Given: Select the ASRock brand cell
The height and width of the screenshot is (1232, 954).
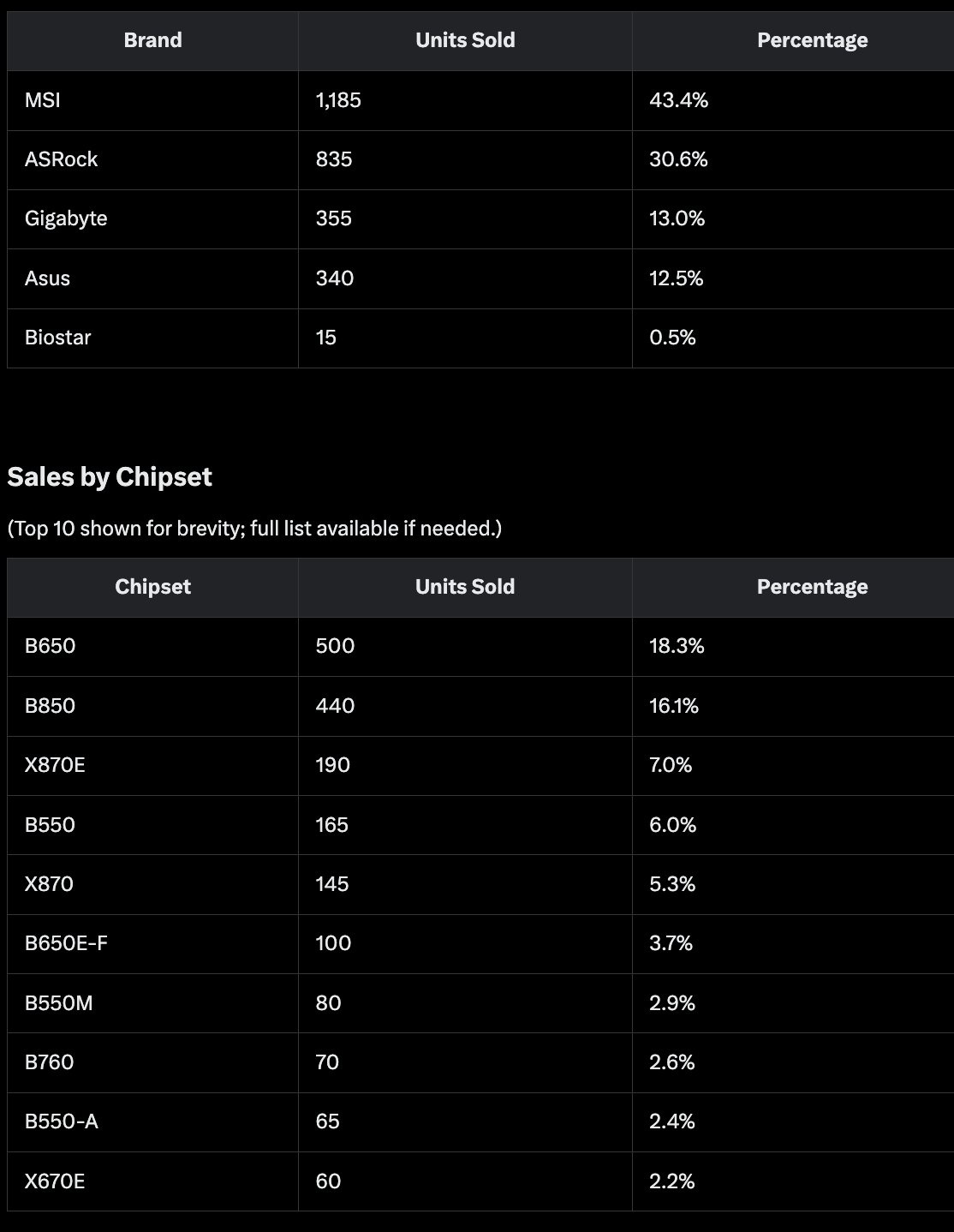Looking at the screenshot, I should [62, 159].
